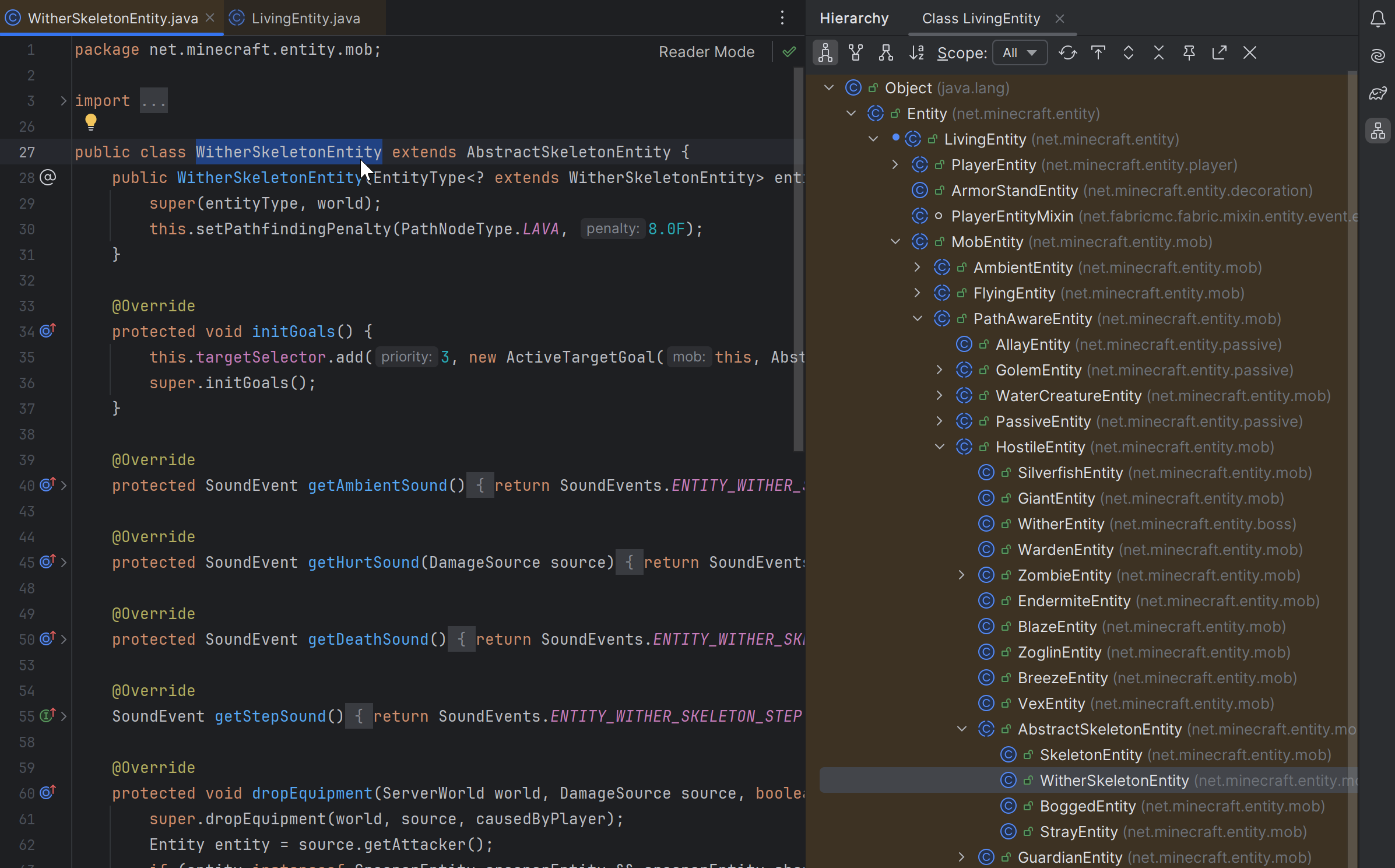Collapse all hierarchy nodes
The width and height of the screenshot is (1395, 868).
(1158, 53)
